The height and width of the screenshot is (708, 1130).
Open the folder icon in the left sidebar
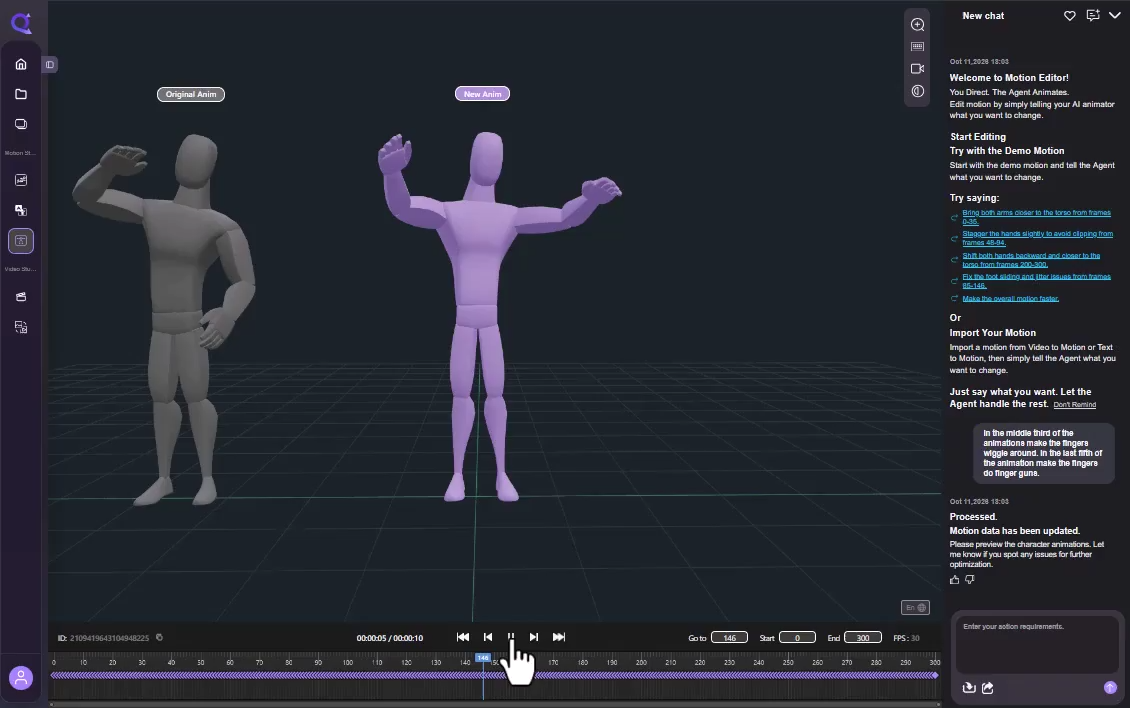[21, 94]
